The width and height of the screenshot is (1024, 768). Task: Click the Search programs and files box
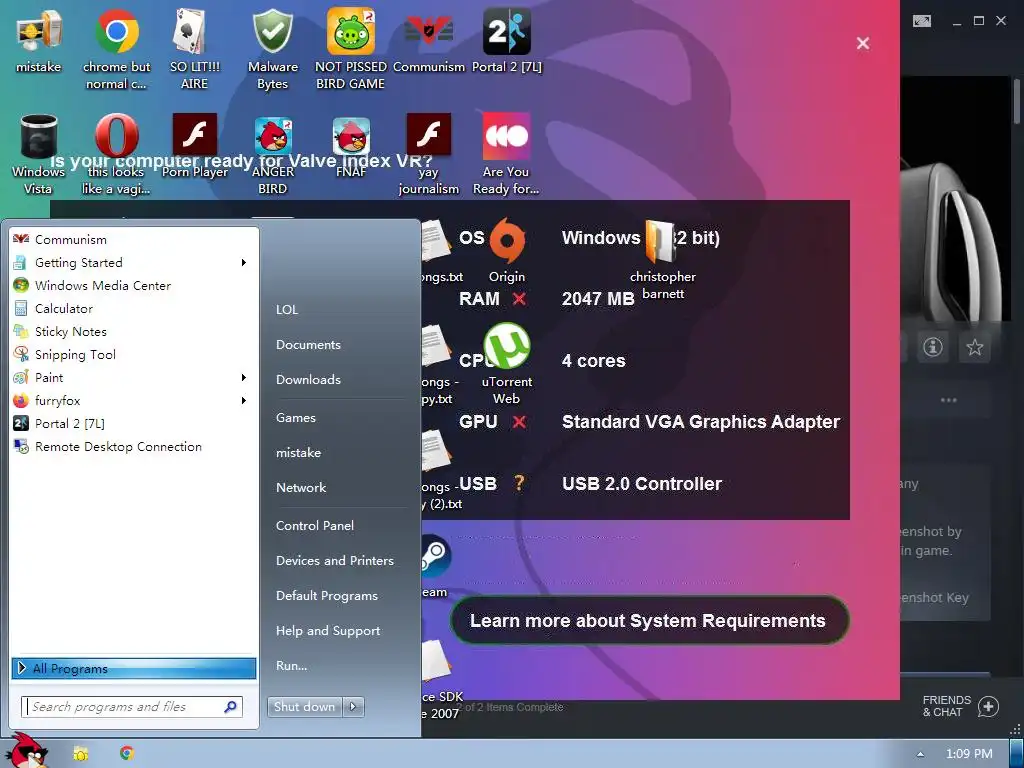[133, 707]
